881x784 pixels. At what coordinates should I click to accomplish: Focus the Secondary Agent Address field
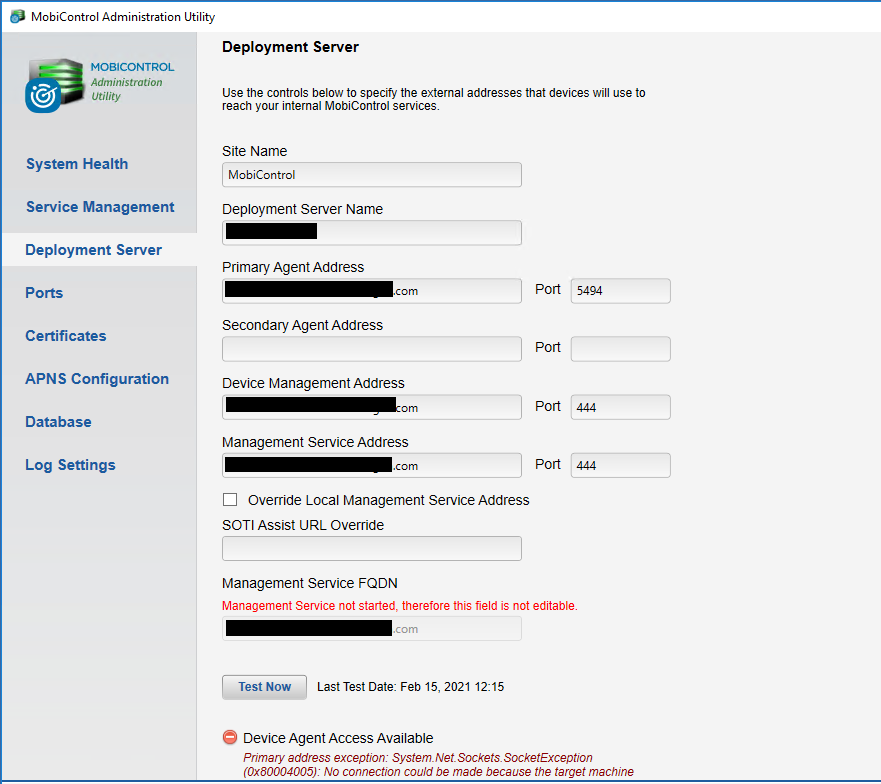pos(371,349)
